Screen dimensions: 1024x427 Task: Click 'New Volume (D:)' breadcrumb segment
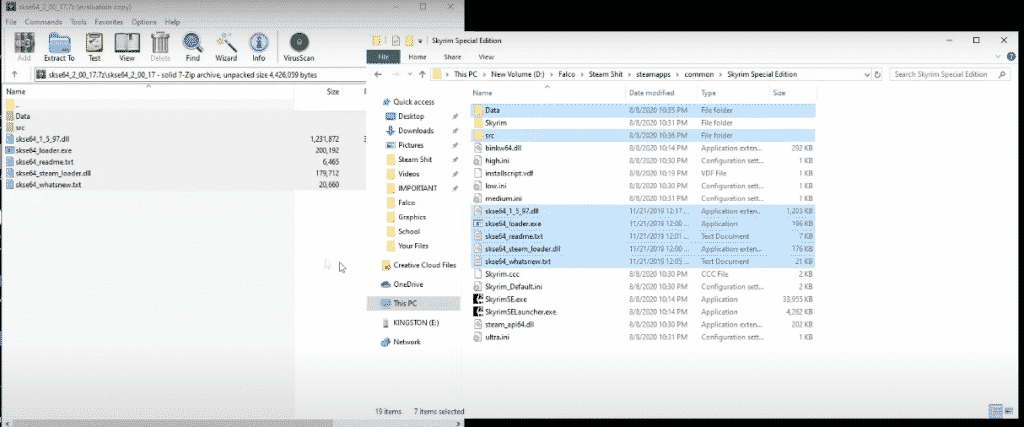(x=518, y=74)
